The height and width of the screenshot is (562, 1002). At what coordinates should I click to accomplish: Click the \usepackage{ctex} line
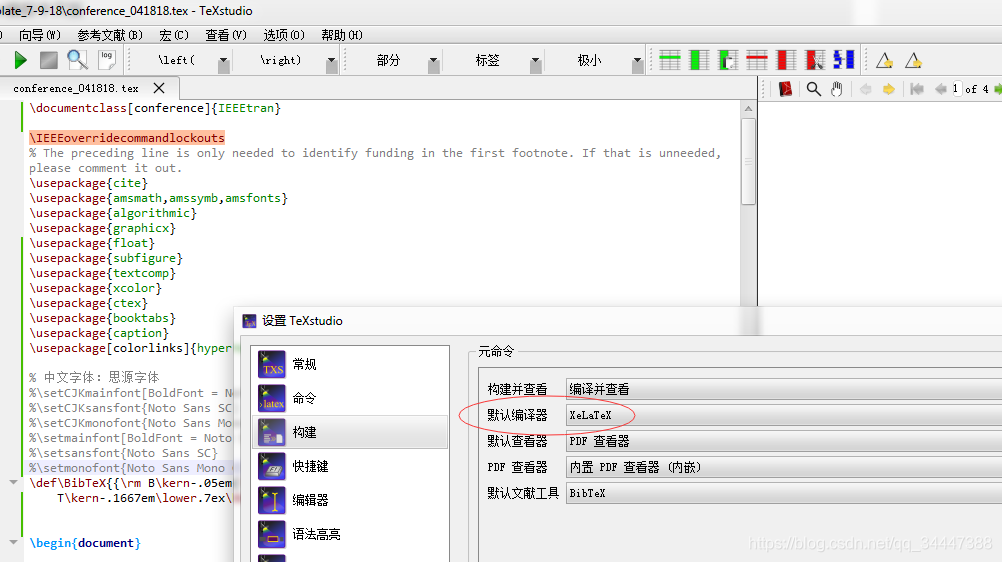[88, 303]
